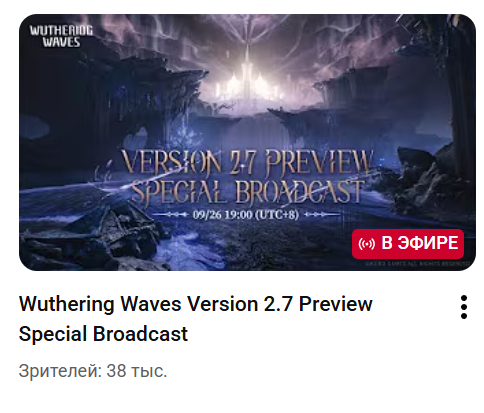Click the 38 тыс. viewer number
This screenshot has width=484, height=413.
click(137, 371)
